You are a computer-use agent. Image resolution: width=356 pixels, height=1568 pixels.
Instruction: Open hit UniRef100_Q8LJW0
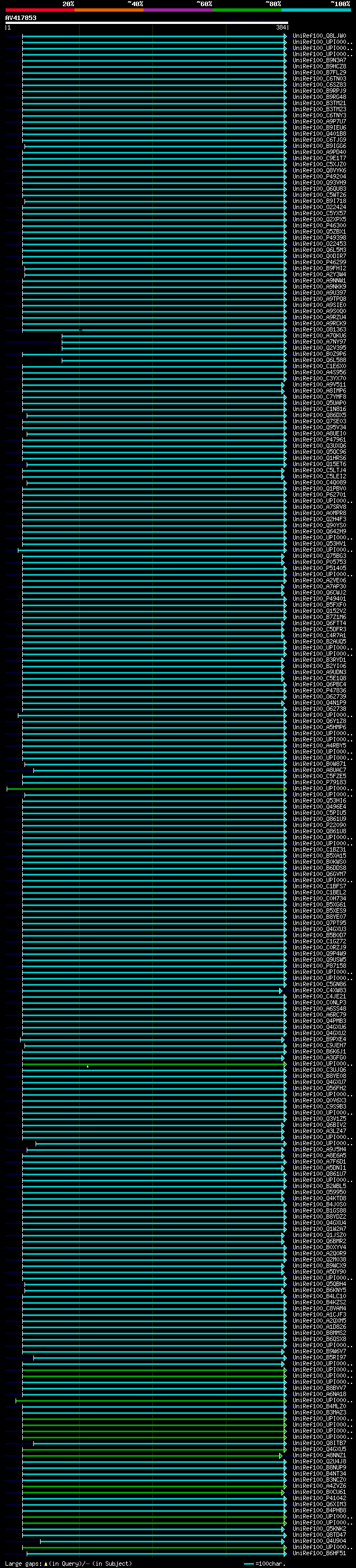(319, 36)
